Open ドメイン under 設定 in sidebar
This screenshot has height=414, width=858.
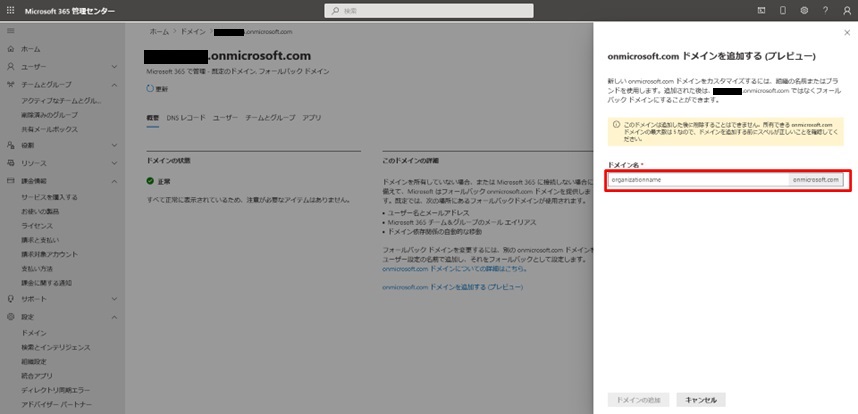pos(34,333)
